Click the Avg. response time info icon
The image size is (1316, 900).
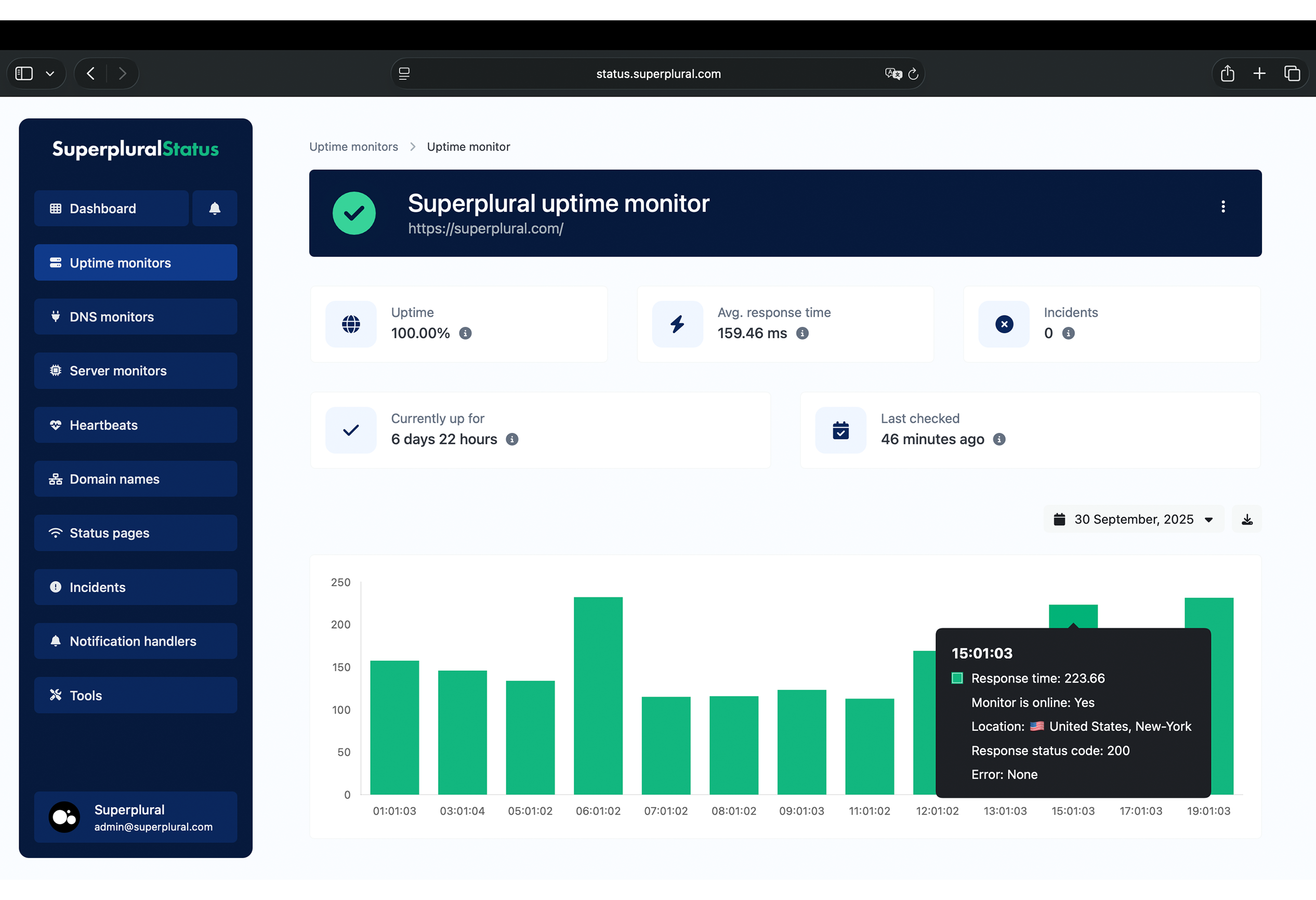coord(802,334)
